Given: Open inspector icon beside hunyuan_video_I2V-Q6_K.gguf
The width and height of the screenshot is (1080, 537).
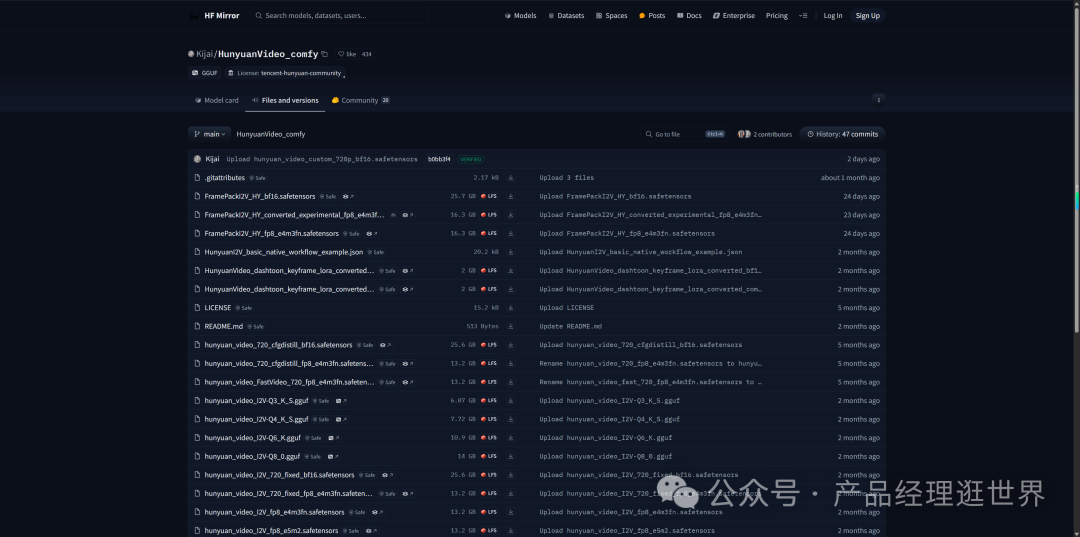Looking at the screenshot, I should point(333,438).
